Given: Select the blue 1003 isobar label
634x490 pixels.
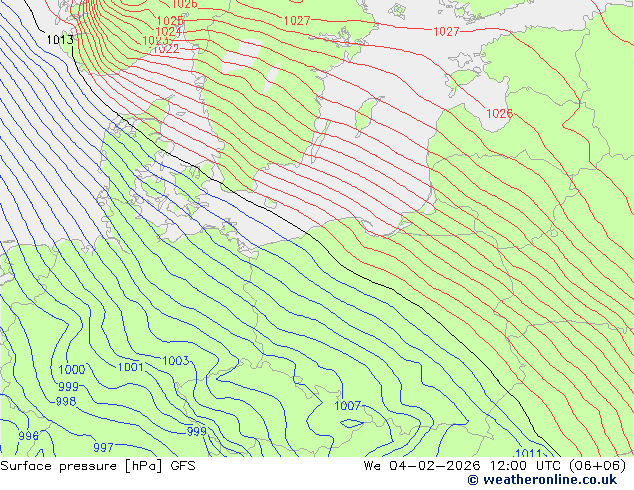Looking at the screenshot, I should (175, 361).
